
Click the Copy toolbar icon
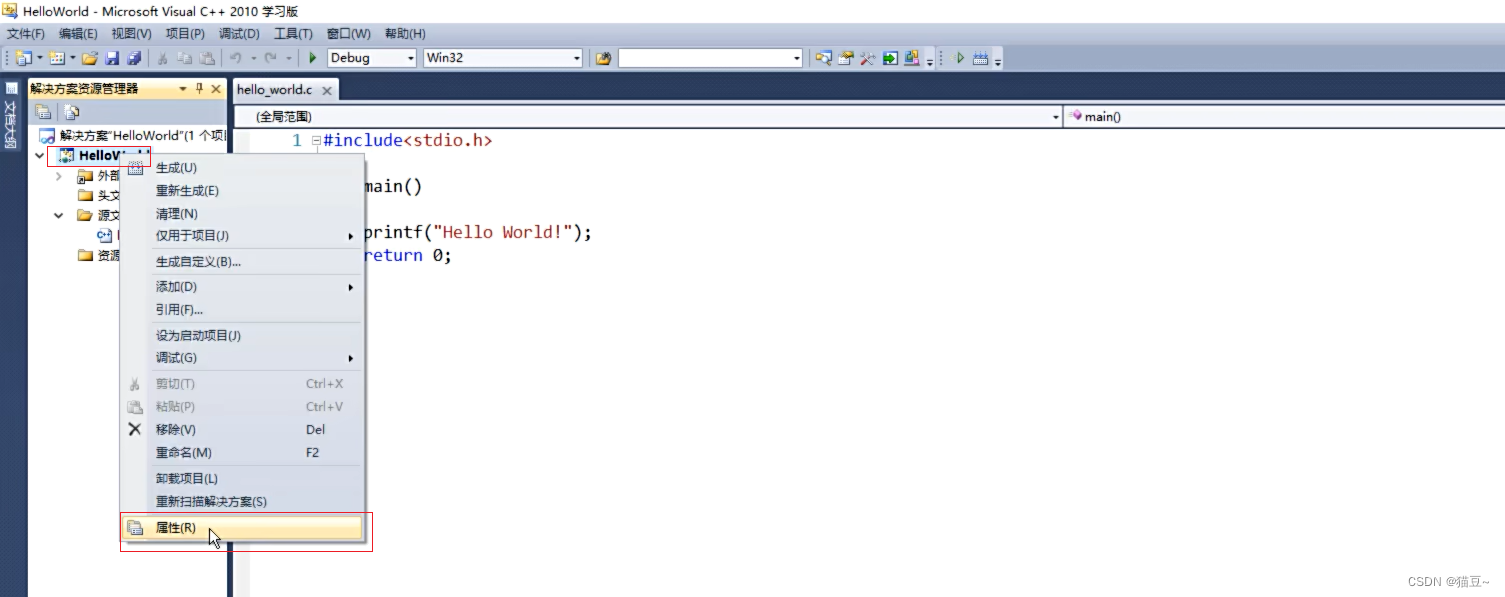(184, 58)
